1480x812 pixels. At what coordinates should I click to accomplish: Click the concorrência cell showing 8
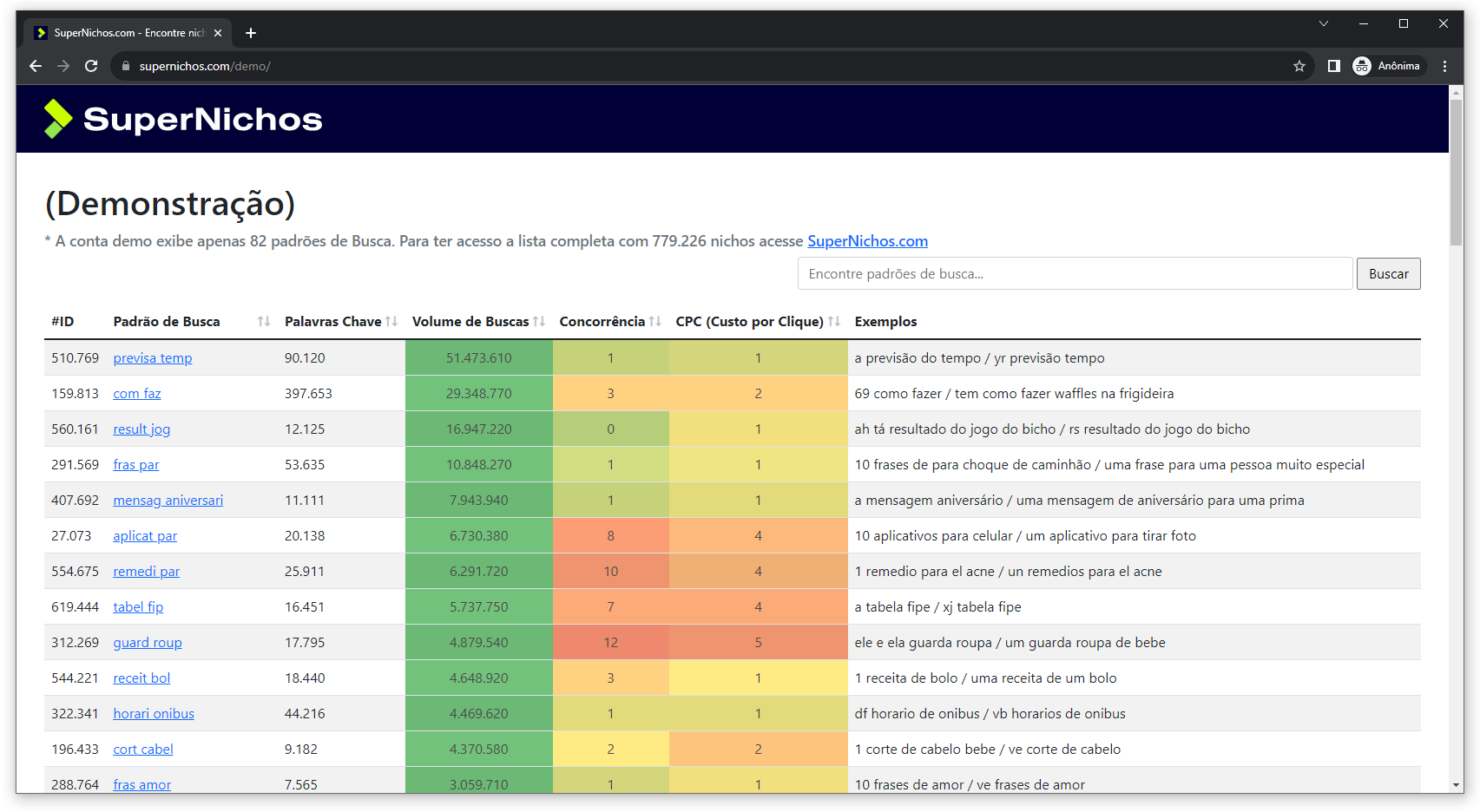tap(611, 536)
